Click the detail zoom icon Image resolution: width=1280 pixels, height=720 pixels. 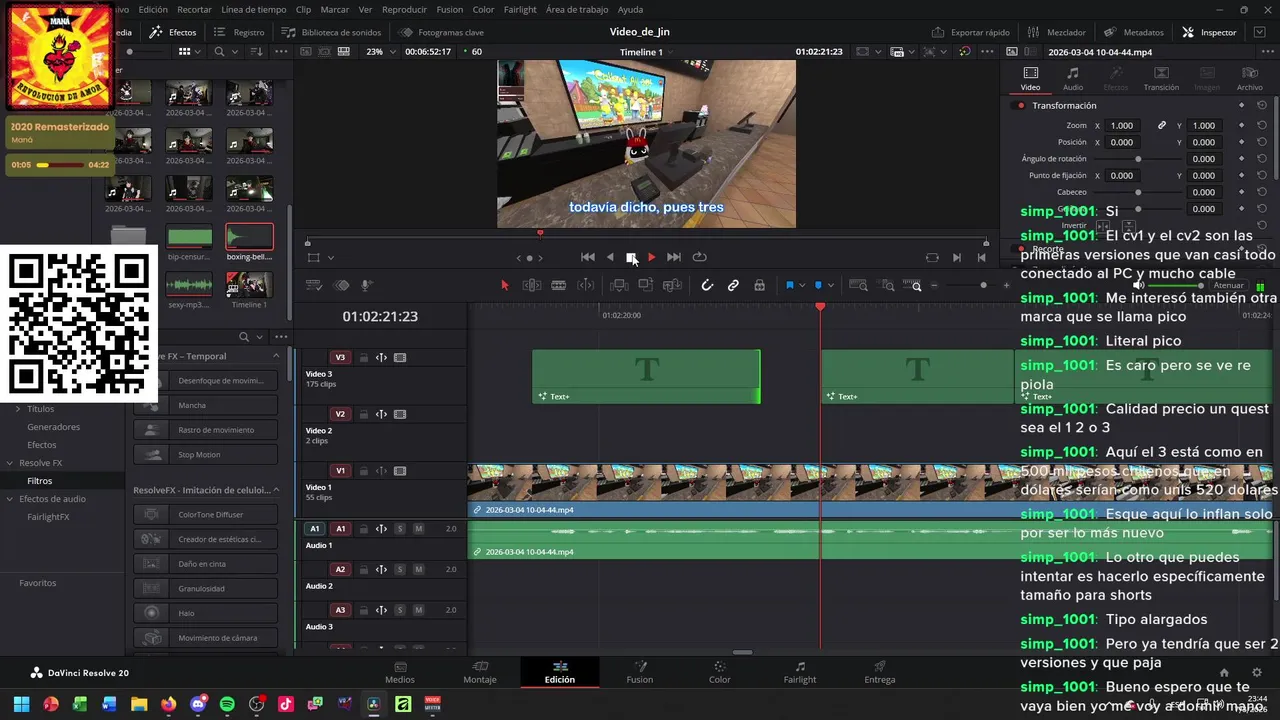click(x=888, y=286)
